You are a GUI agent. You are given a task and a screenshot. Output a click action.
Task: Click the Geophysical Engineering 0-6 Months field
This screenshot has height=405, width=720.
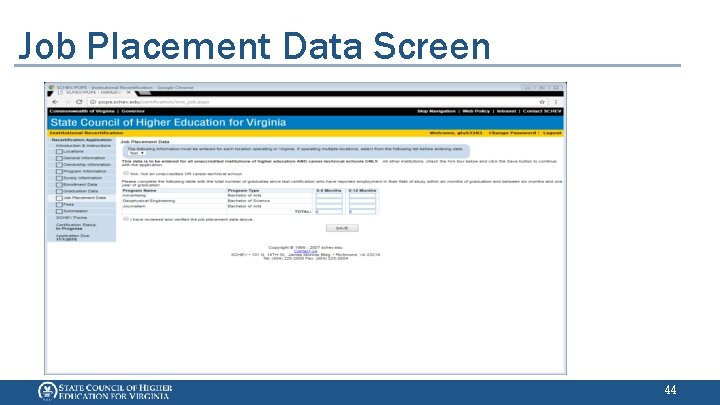(x=329, y=201)
